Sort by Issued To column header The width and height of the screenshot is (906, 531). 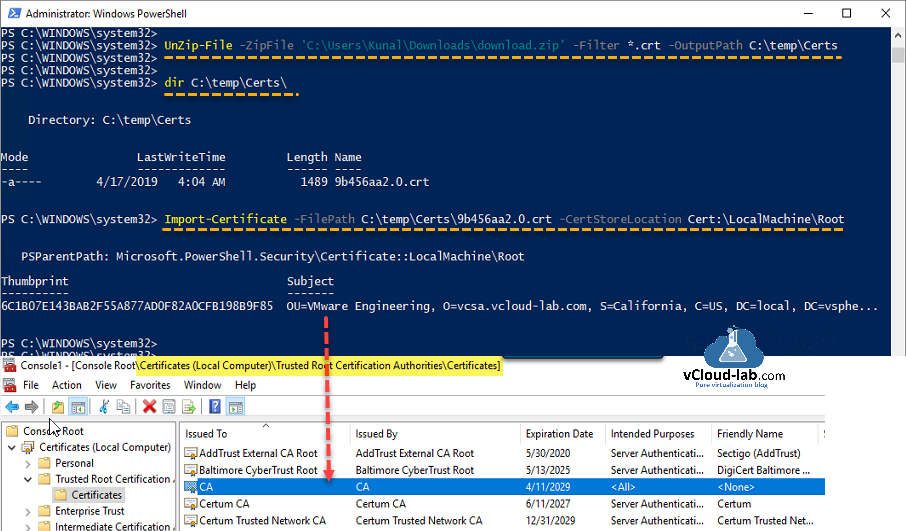[x=265, y=434]
